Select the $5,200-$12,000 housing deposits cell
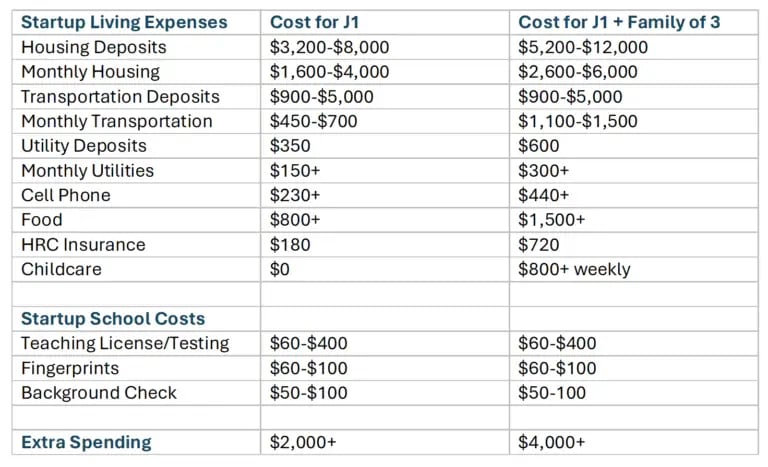768x467 pixels. point(583,47)
